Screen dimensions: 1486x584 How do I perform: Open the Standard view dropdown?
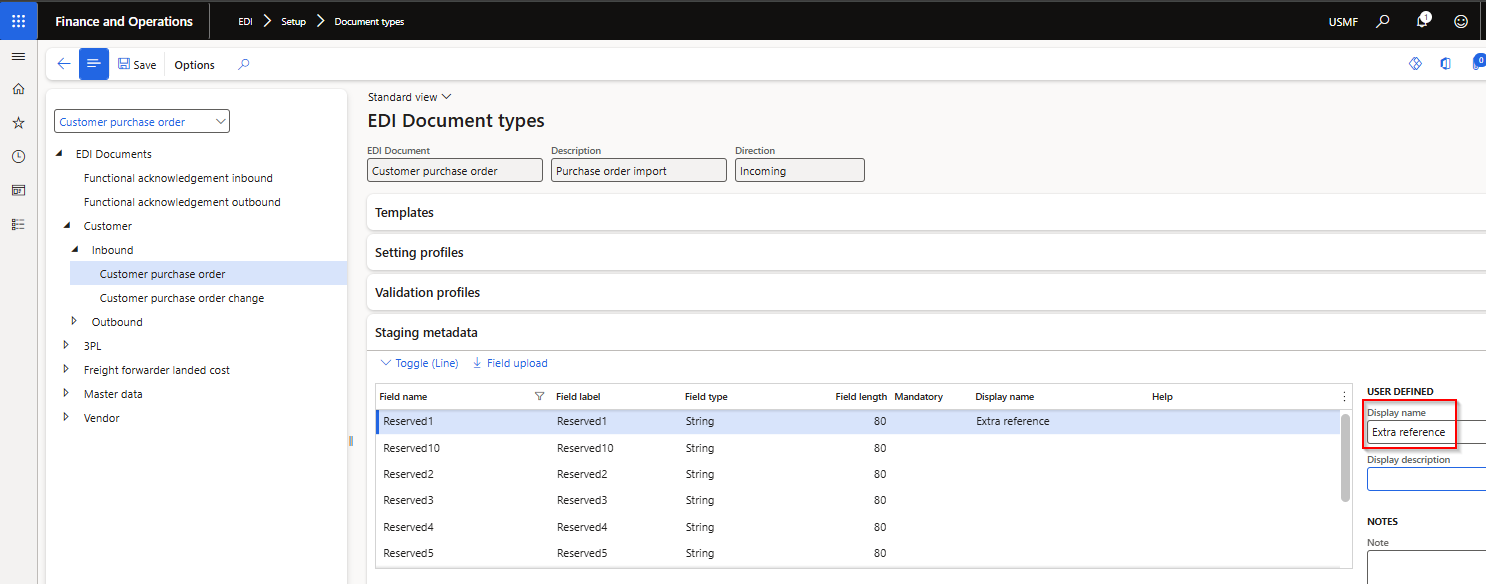tap(409, 96)
